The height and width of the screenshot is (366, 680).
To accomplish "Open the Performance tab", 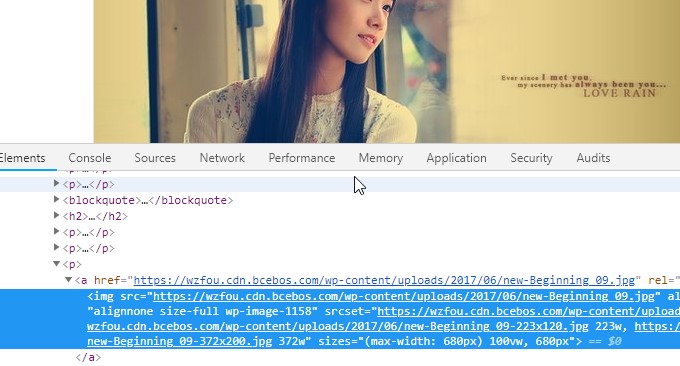I will 302,158.
